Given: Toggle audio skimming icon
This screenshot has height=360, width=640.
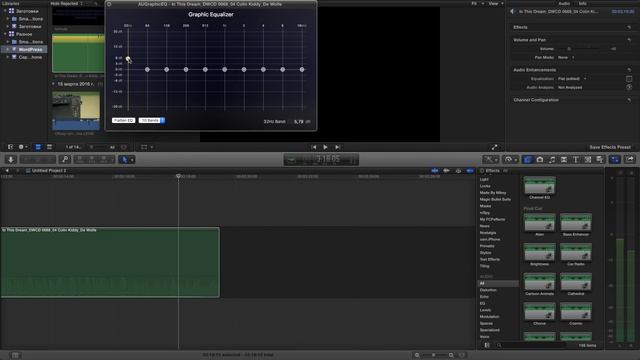Looking at the screenshot, I should [447, 171].
